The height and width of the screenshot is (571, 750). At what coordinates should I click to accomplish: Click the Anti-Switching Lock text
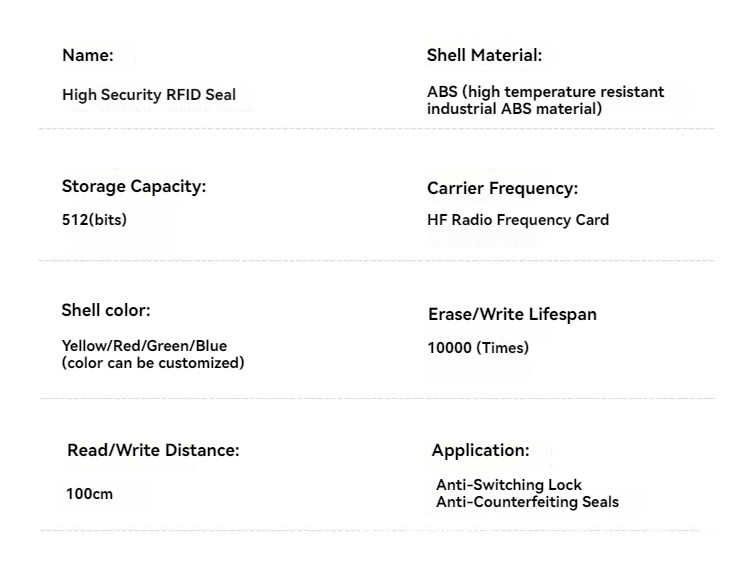508,484
